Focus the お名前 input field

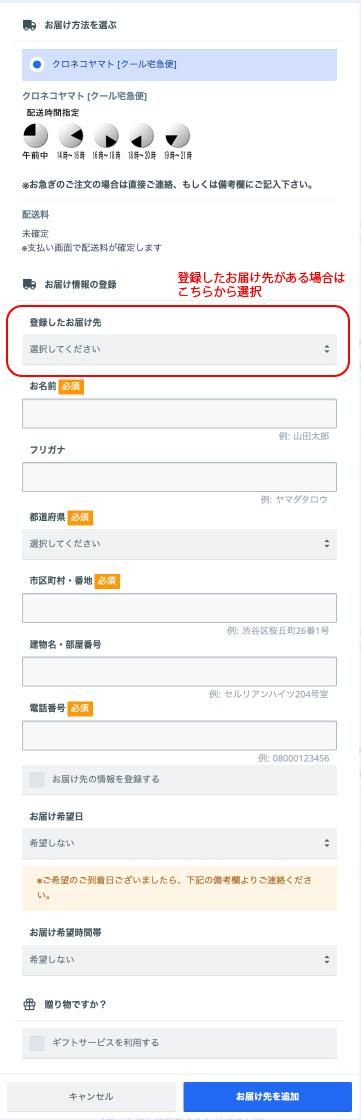(x=179, y=414)
